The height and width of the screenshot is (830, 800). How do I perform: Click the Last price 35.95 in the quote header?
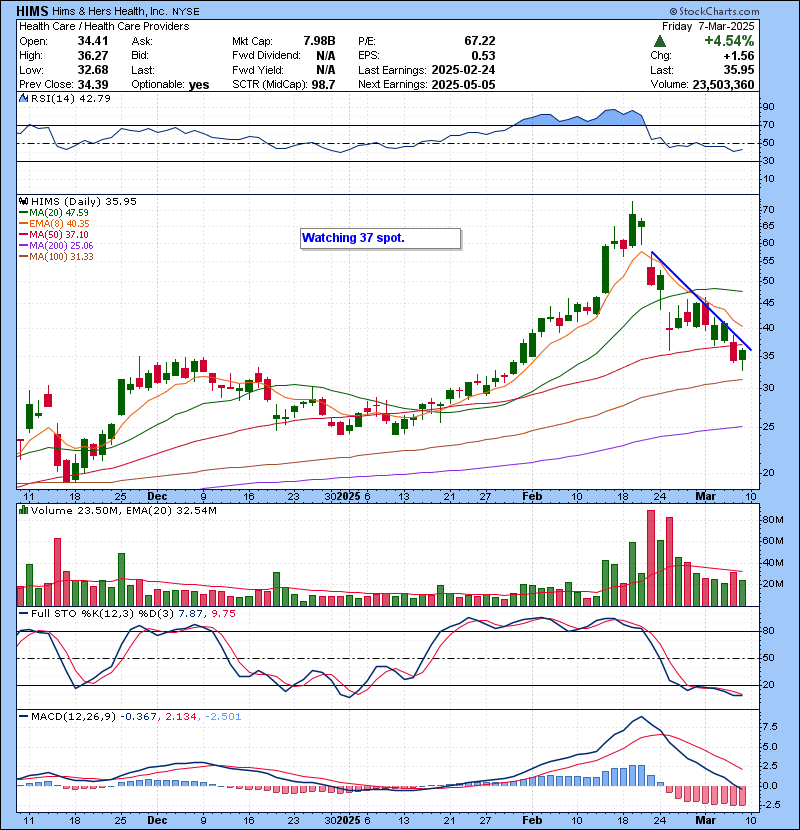coord(739,70)
